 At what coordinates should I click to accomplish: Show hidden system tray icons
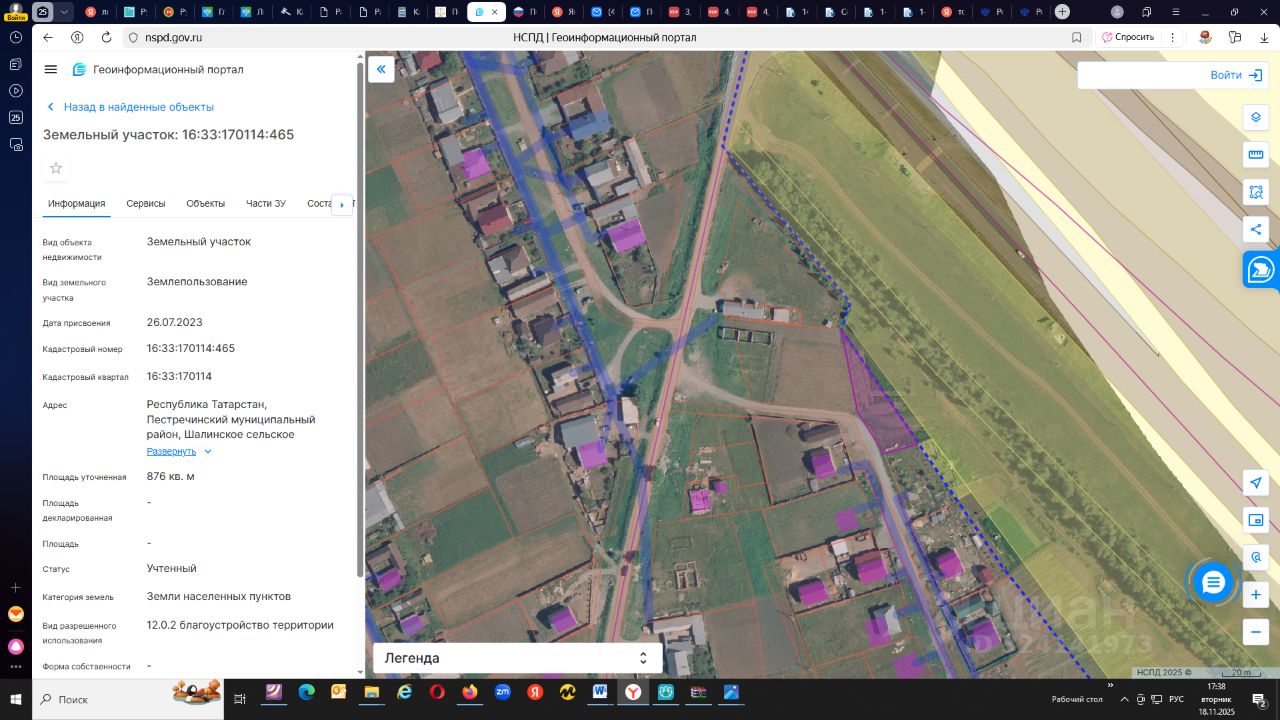(x=1125, y=699)
